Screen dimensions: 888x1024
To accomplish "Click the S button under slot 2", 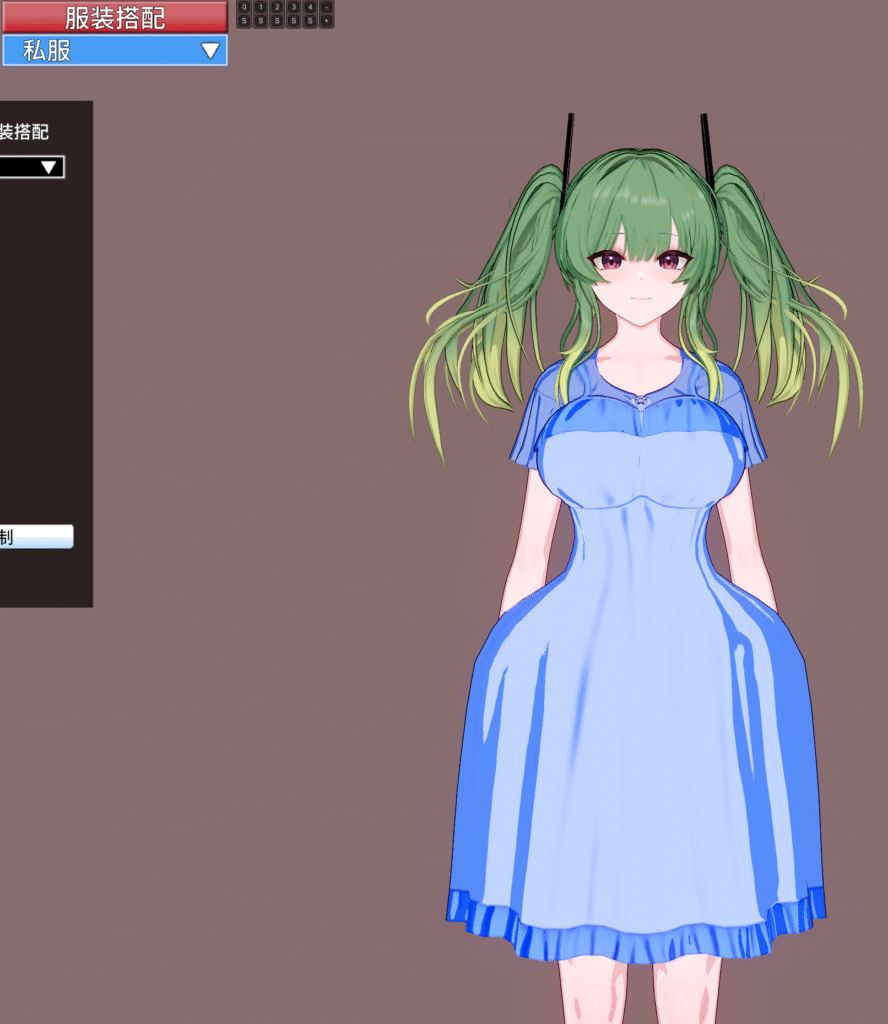I will [277, 21].
